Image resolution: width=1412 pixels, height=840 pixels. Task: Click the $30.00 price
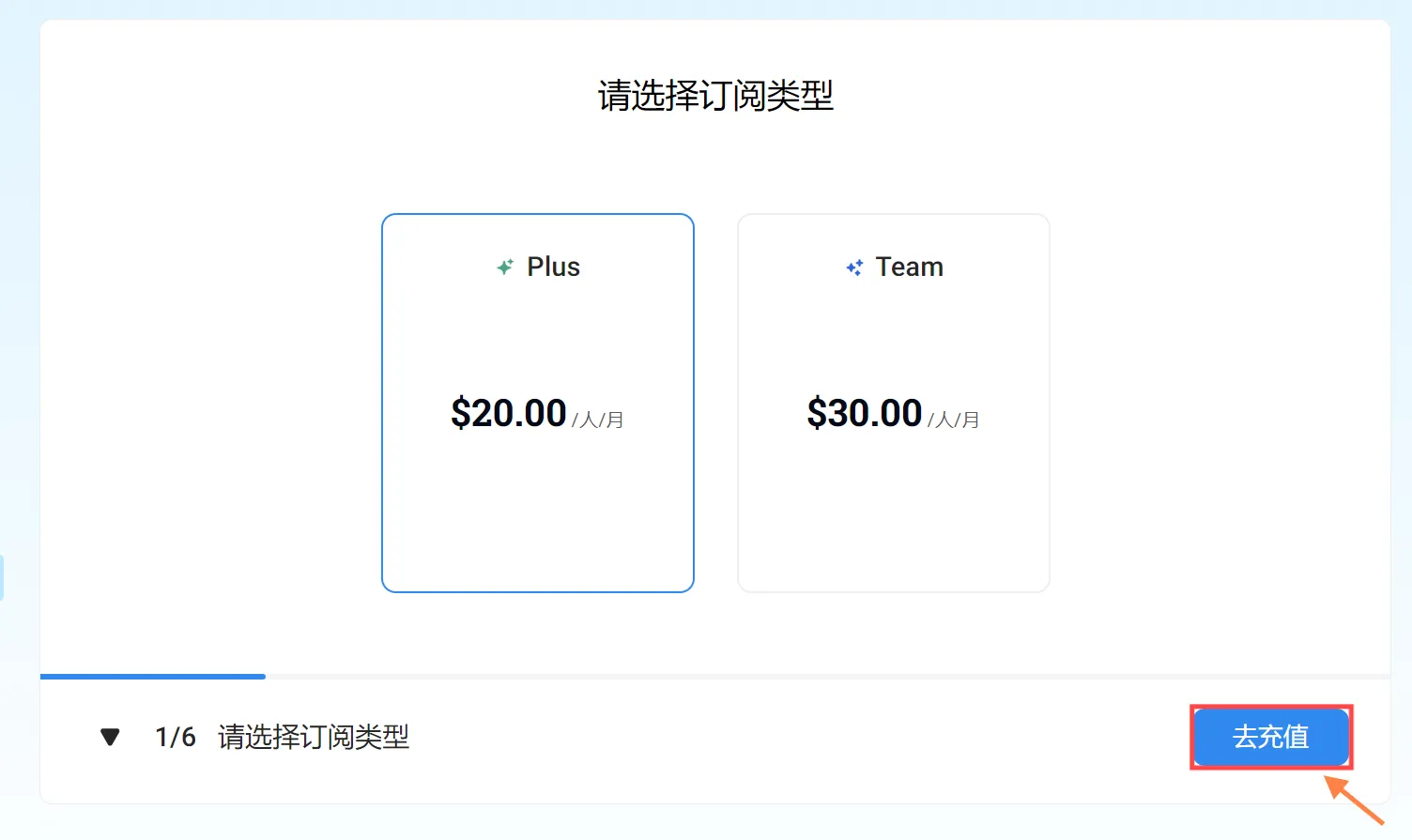point(865,413)
